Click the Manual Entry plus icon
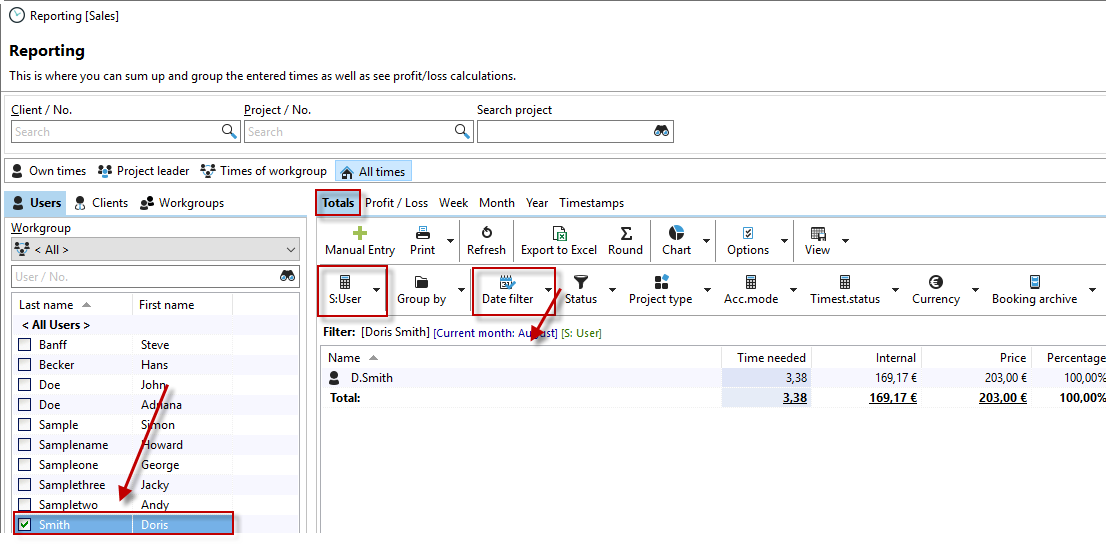Viewport: 1106px width, 548px height. click(360, 233)
